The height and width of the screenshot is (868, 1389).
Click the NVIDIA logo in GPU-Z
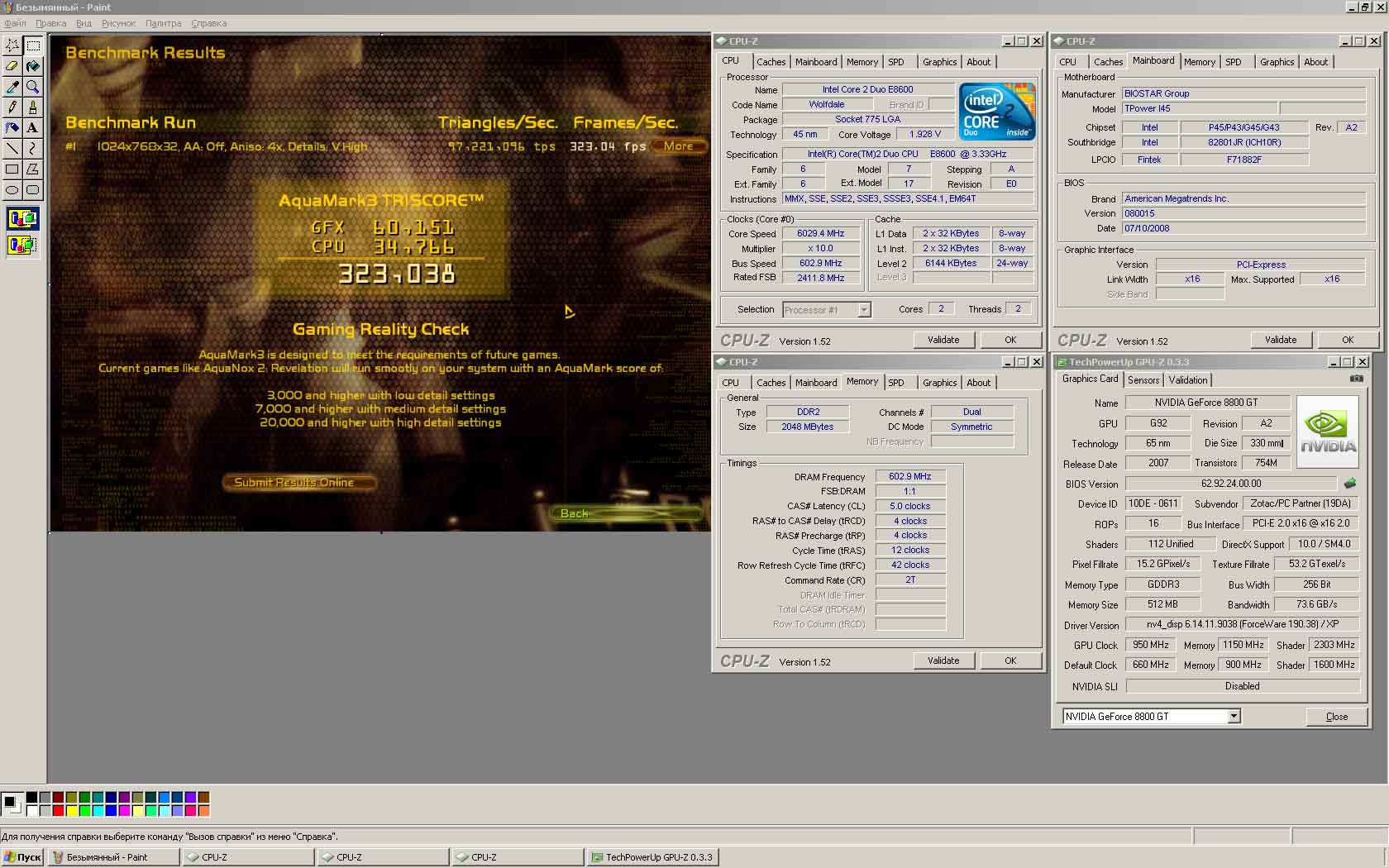click(1328, 433)
